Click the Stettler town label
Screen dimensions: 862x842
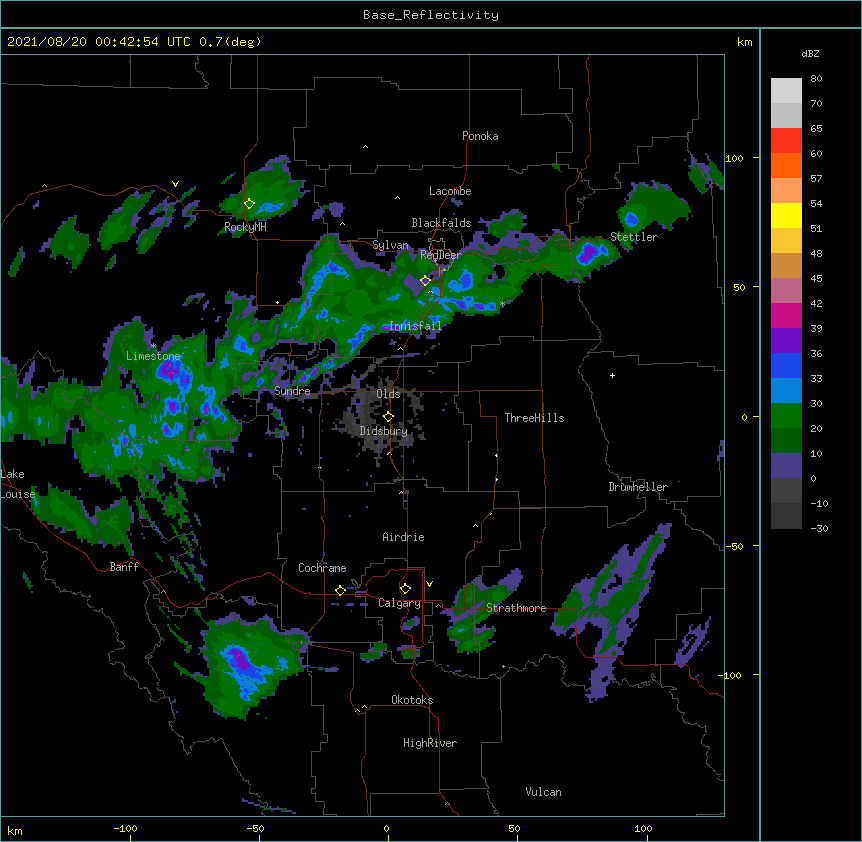(634, 237)
